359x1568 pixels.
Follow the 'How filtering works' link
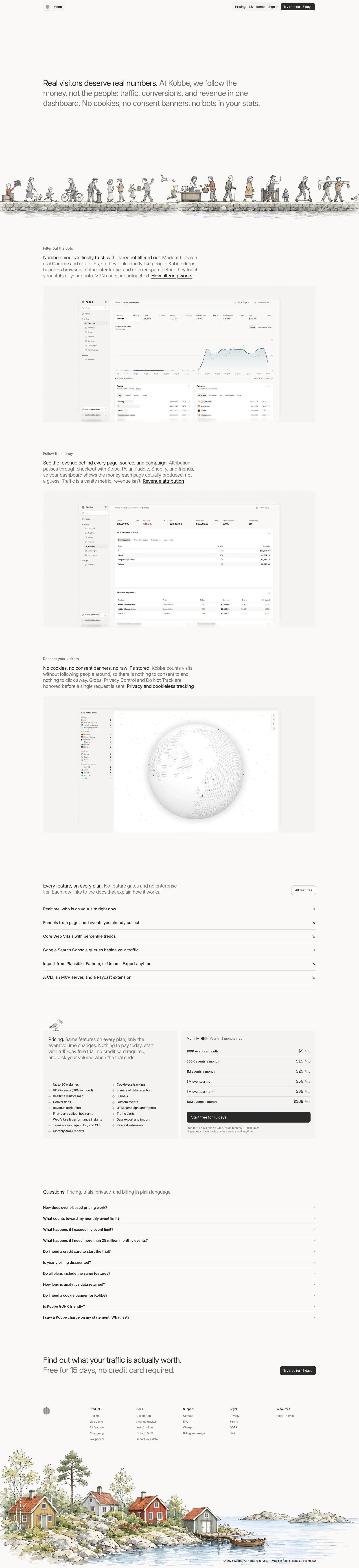click(x=172, y=276)
